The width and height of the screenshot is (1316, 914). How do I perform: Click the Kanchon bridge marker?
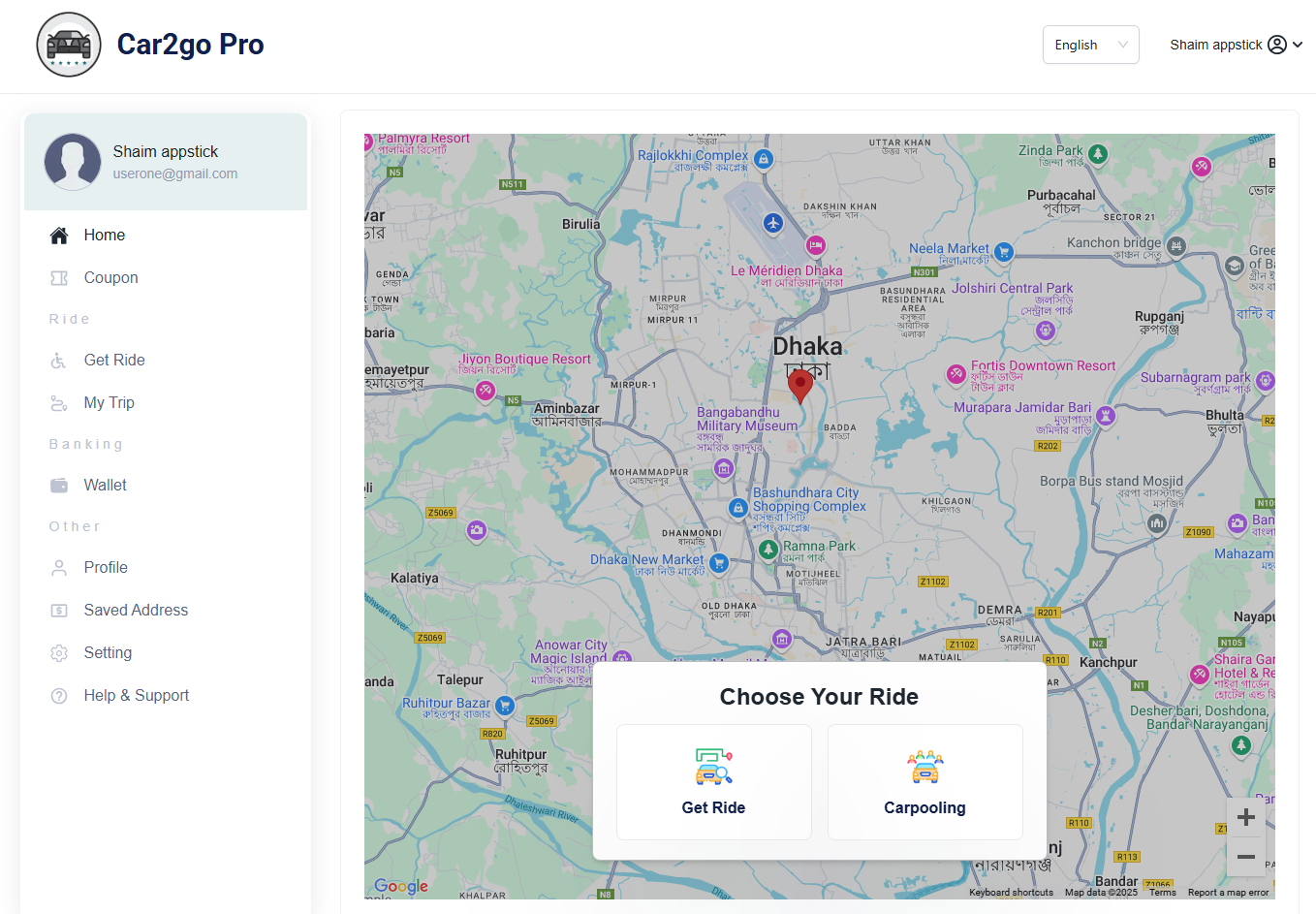(x=1176, y=246)
